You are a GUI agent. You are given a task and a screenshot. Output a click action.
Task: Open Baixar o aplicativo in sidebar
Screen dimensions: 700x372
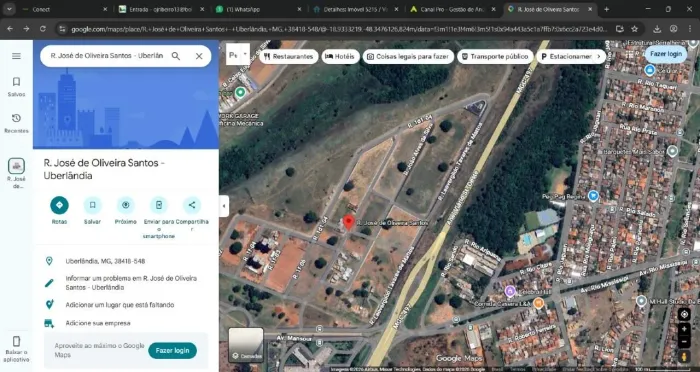(16, 349)
